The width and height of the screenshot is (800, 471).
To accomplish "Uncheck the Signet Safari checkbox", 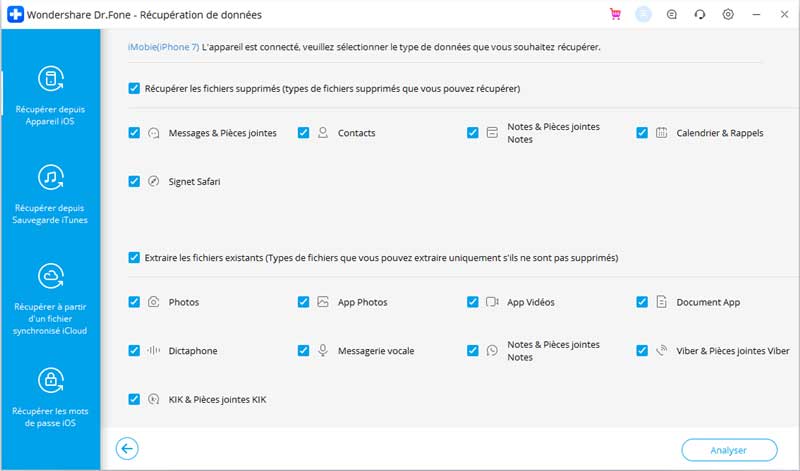I will [x=134, y=181].
